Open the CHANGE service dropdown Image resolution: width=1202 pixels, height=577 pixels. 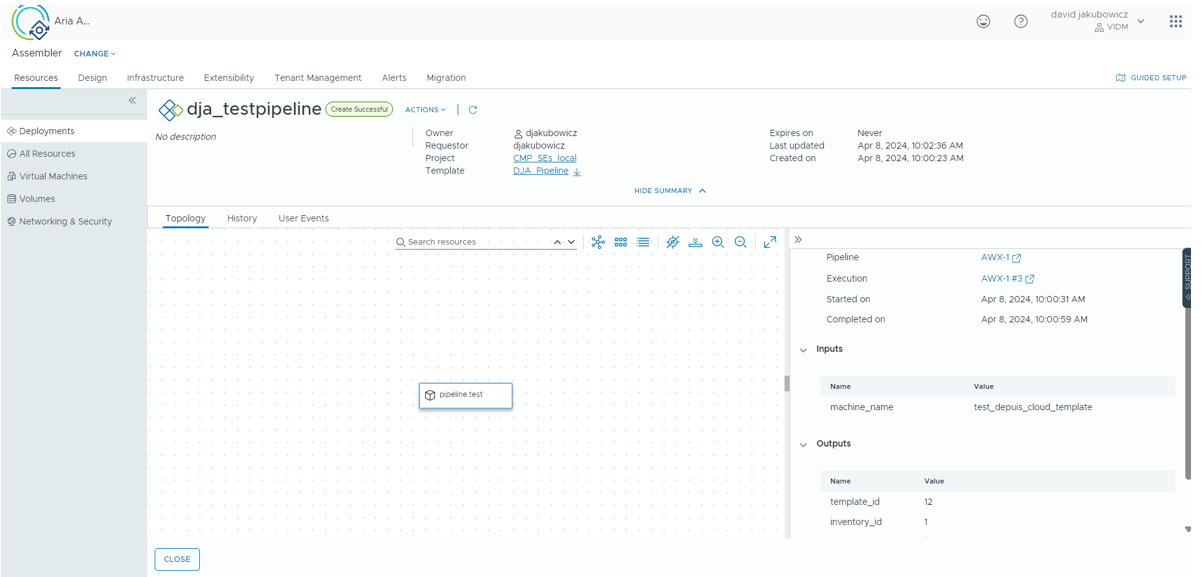click(95, 54)
